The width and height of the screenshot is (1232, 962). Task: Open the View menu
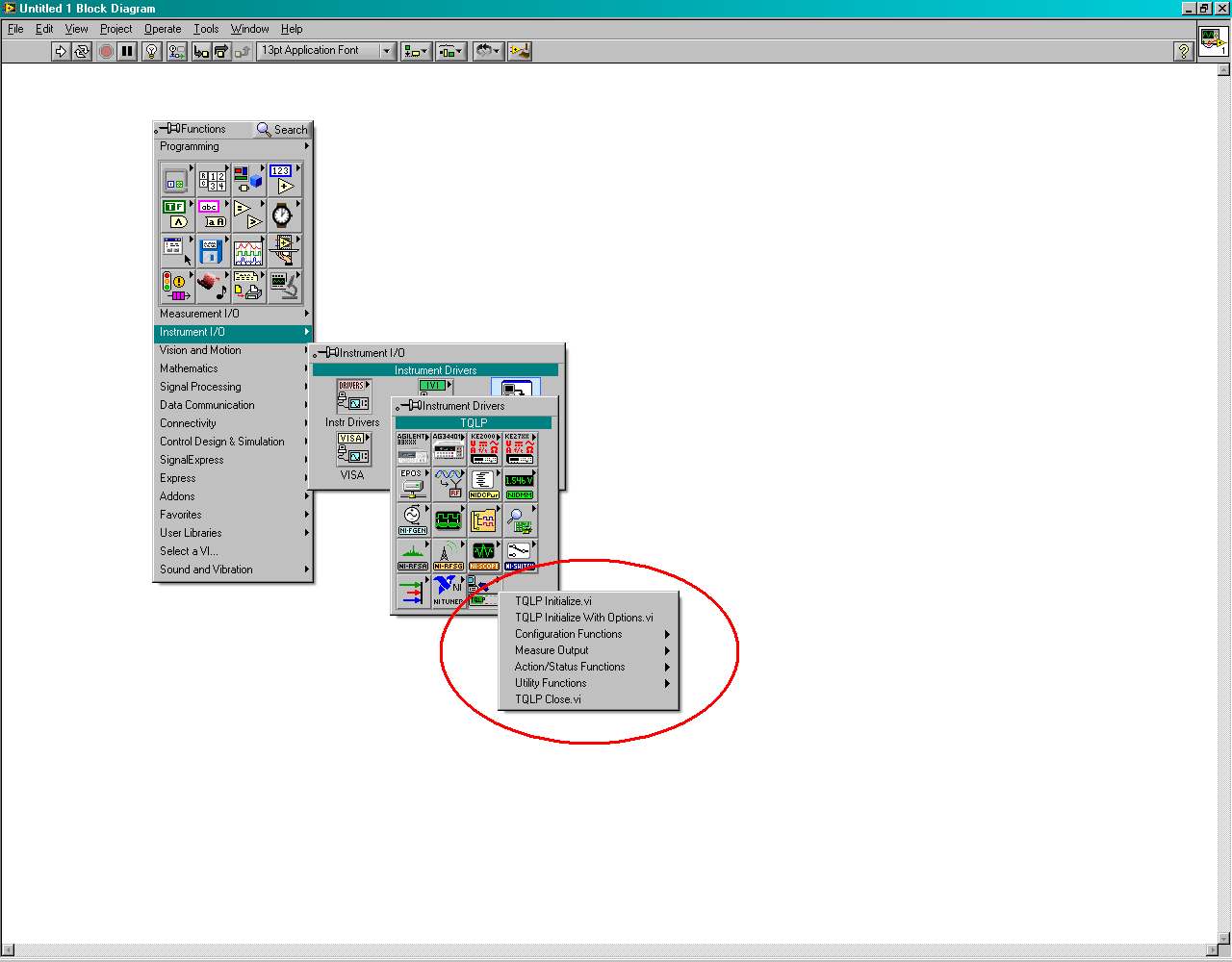pyautogui.click(x=77, y=29)
